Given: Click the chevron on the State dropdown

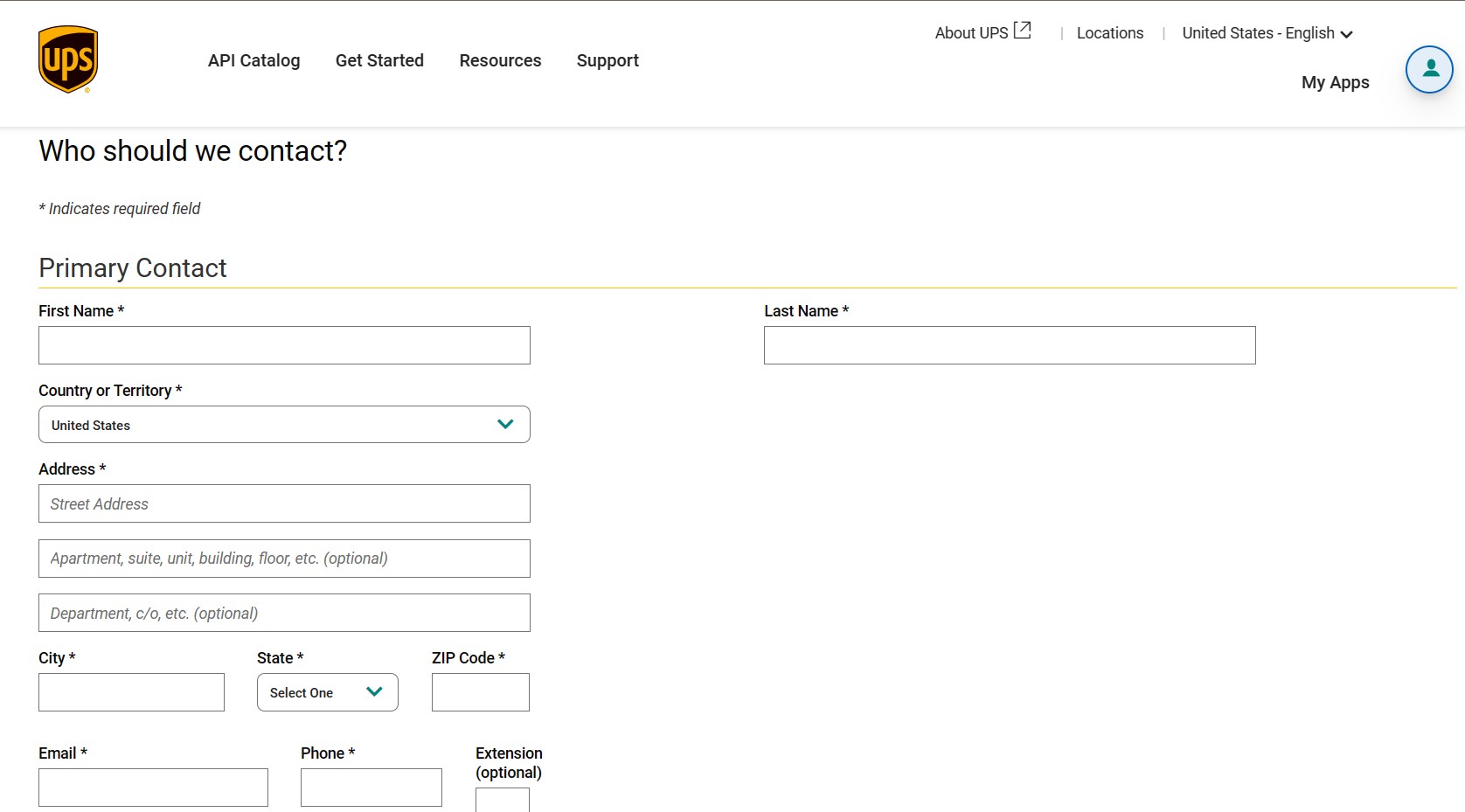Looking at the screenshot, I should (x=375, y=691).
